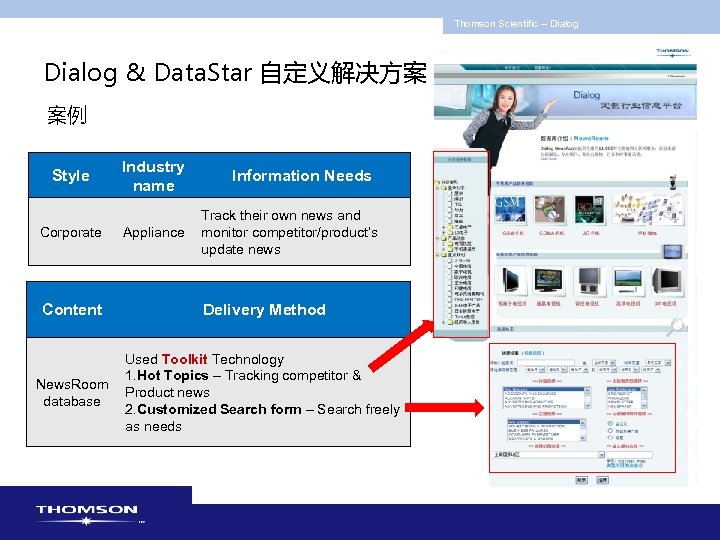Select the first, currently checked radio button
Image resolution: width=720 pixels, height=540 pixels.
[610, 423]
